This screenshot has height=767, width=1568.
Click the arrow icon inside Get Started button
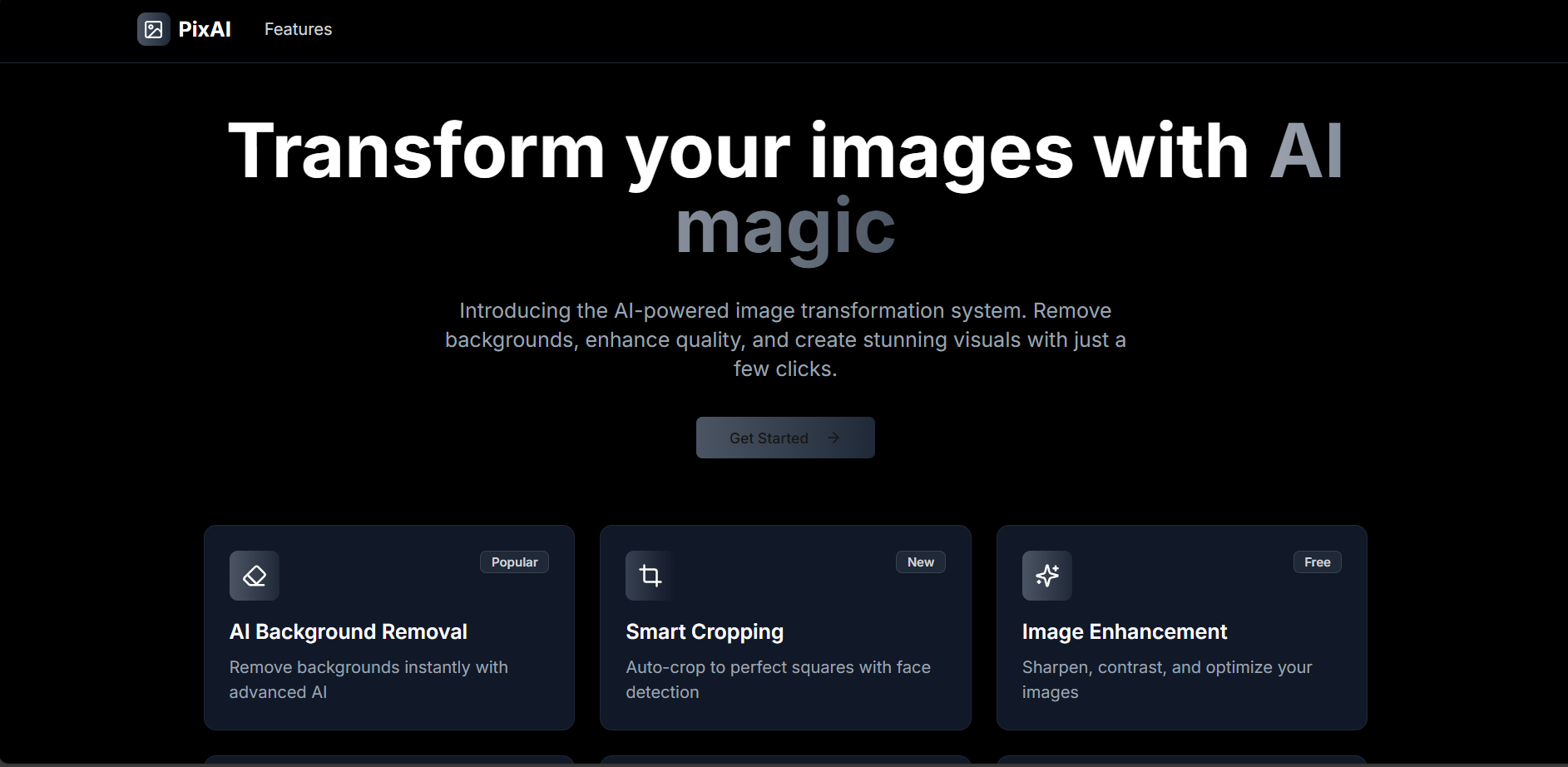click(x=834, y=438)
